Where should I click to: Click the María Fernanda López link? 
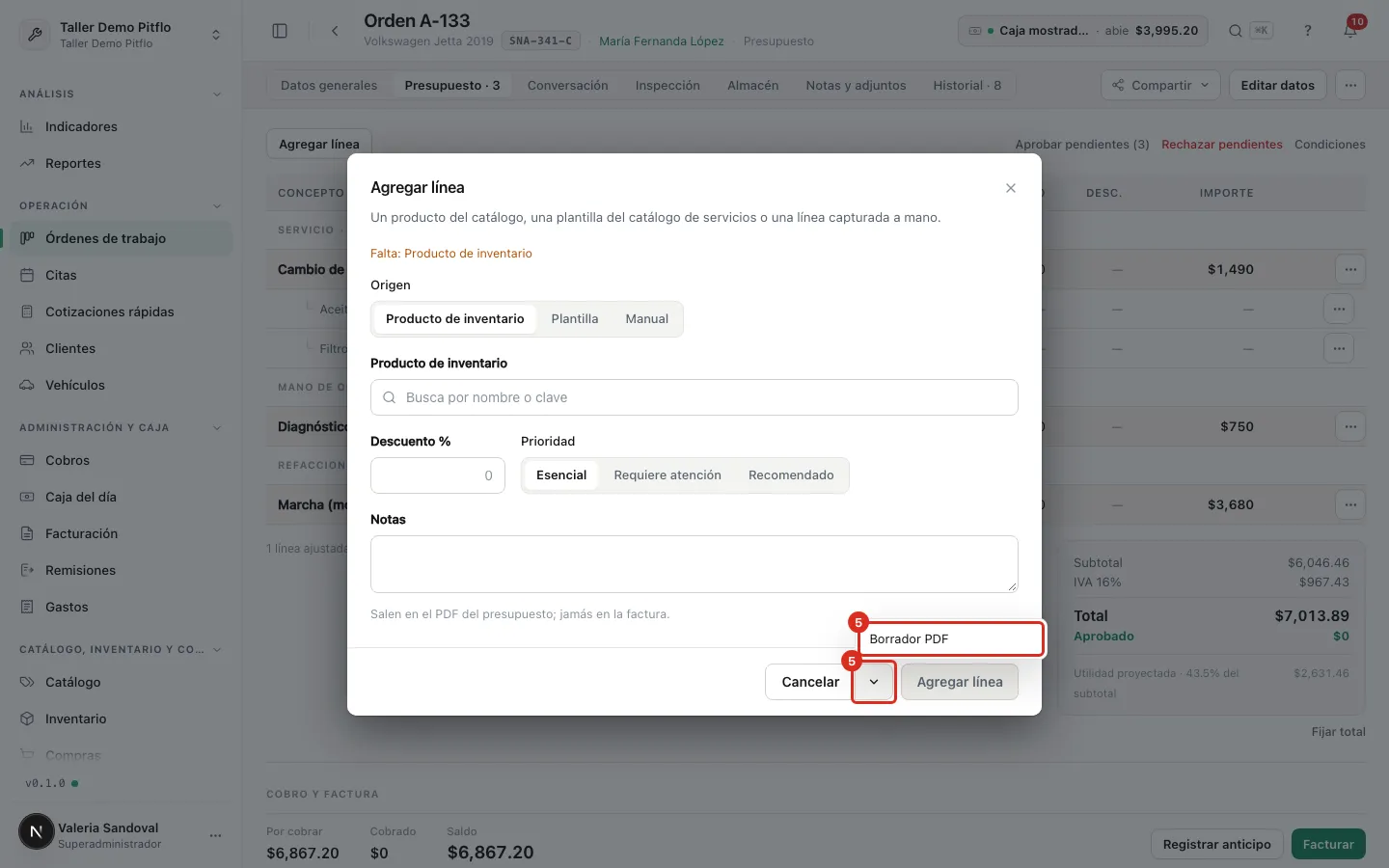tap(662, 41)
